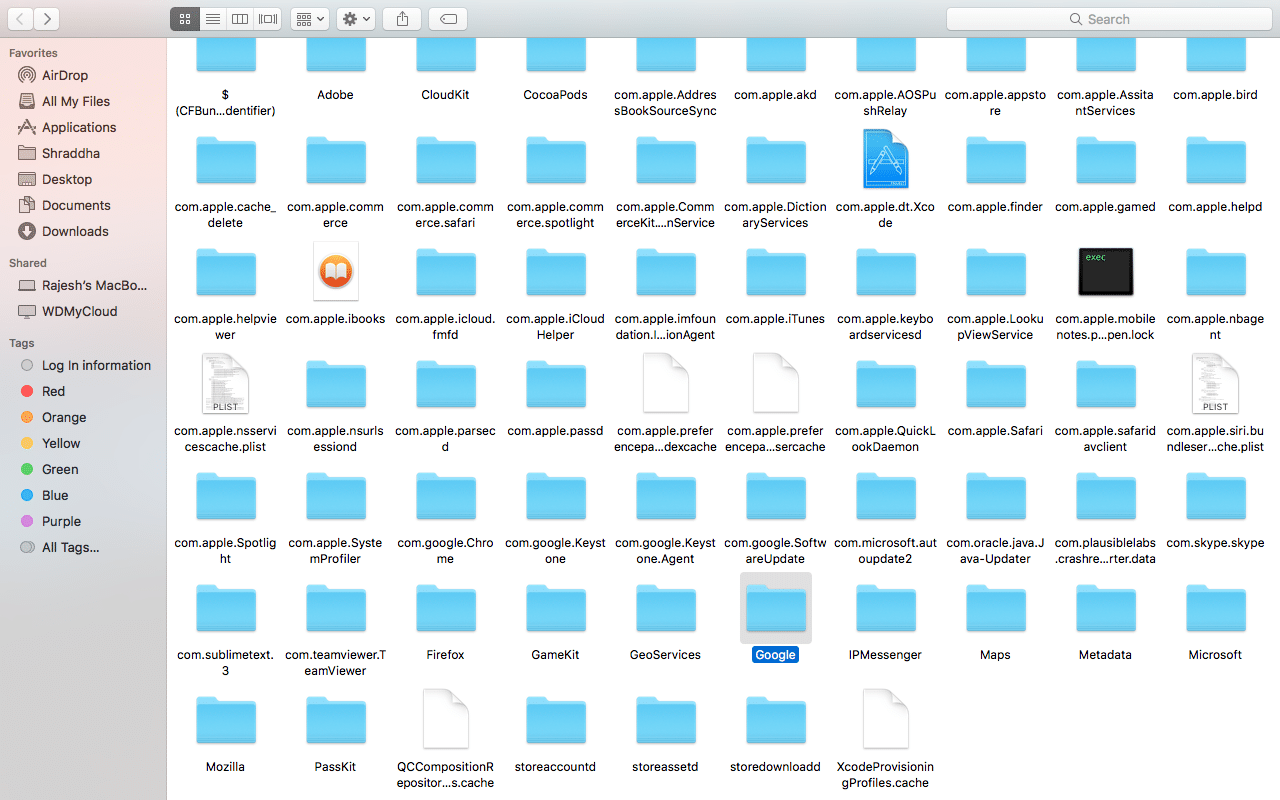Select com.apple.nsservicescache.plist file

[x=225, y=383]
